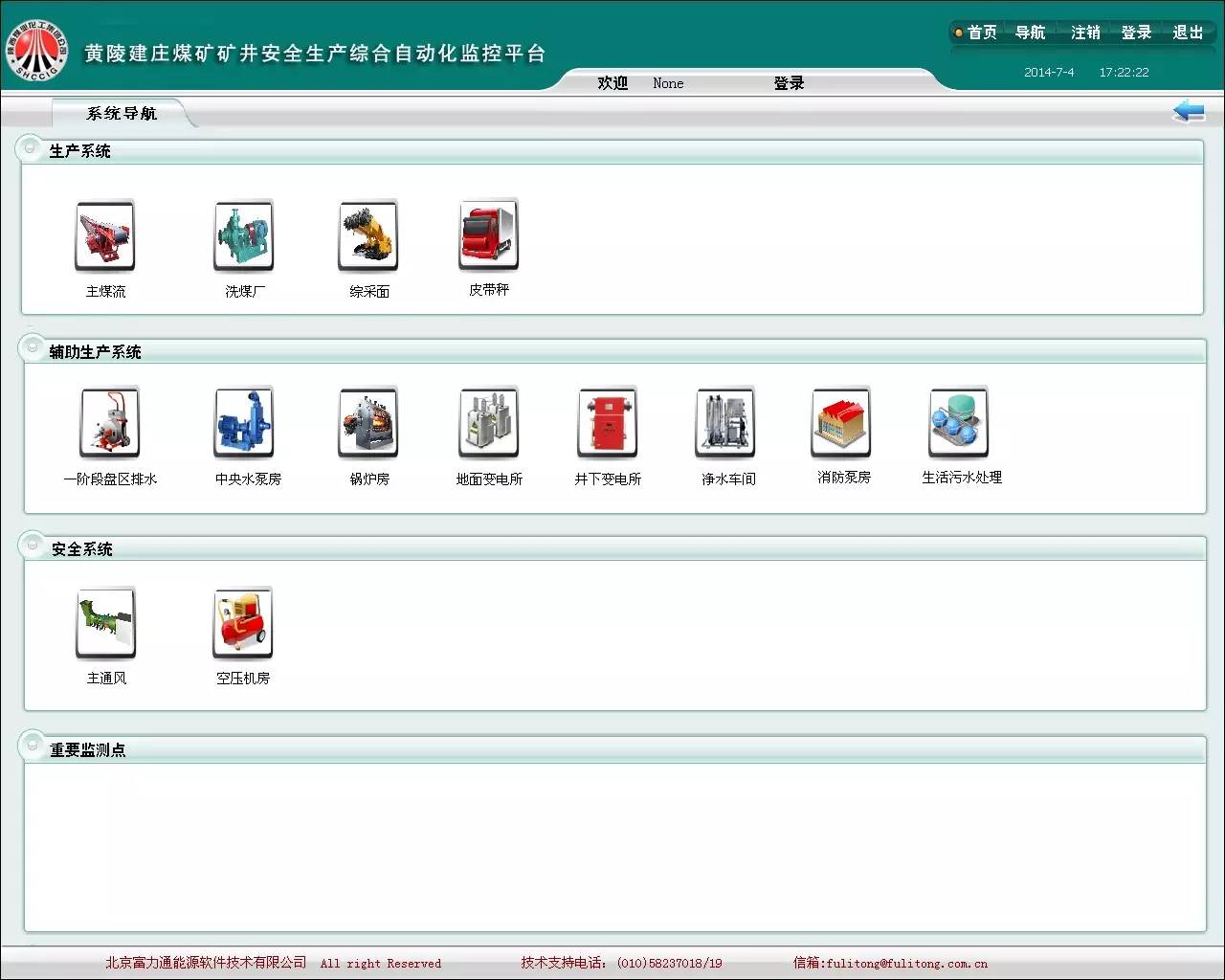This screenshot has height=980, width=1225.
Task: Collapse the 生产系统 section
Action: pyautogui.click(x=30, y=149)
